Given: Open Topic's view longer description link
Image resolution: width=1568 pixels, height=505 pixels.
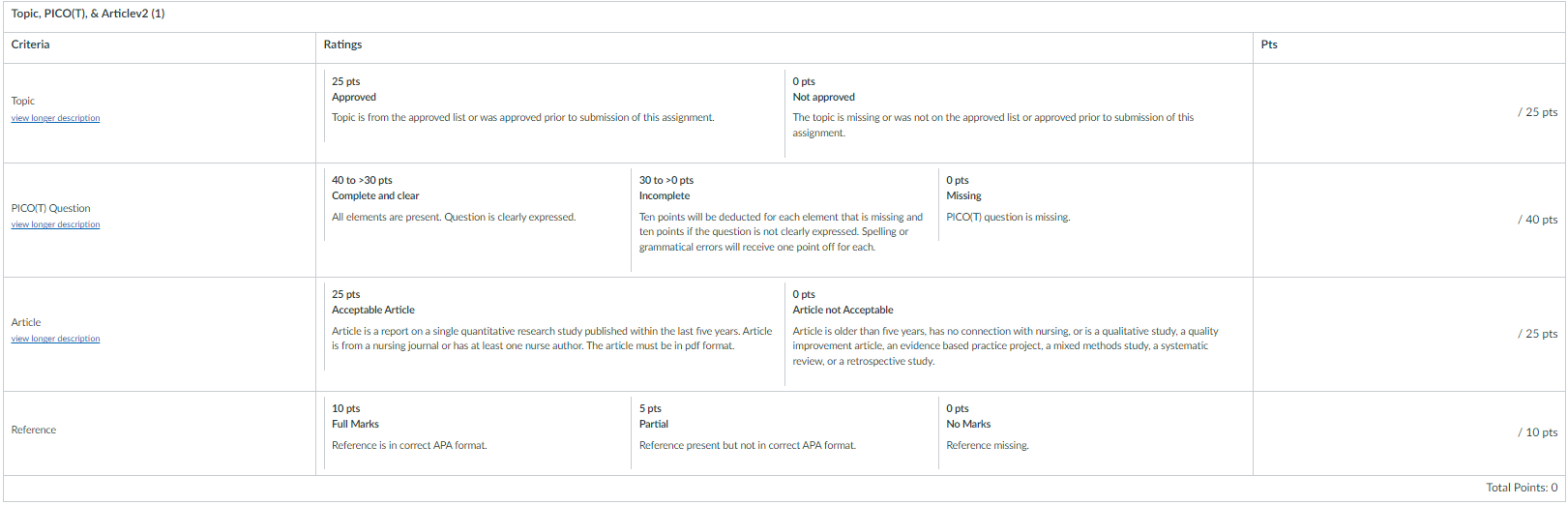Looking at the screenshot, I should (x=55, y=118).
